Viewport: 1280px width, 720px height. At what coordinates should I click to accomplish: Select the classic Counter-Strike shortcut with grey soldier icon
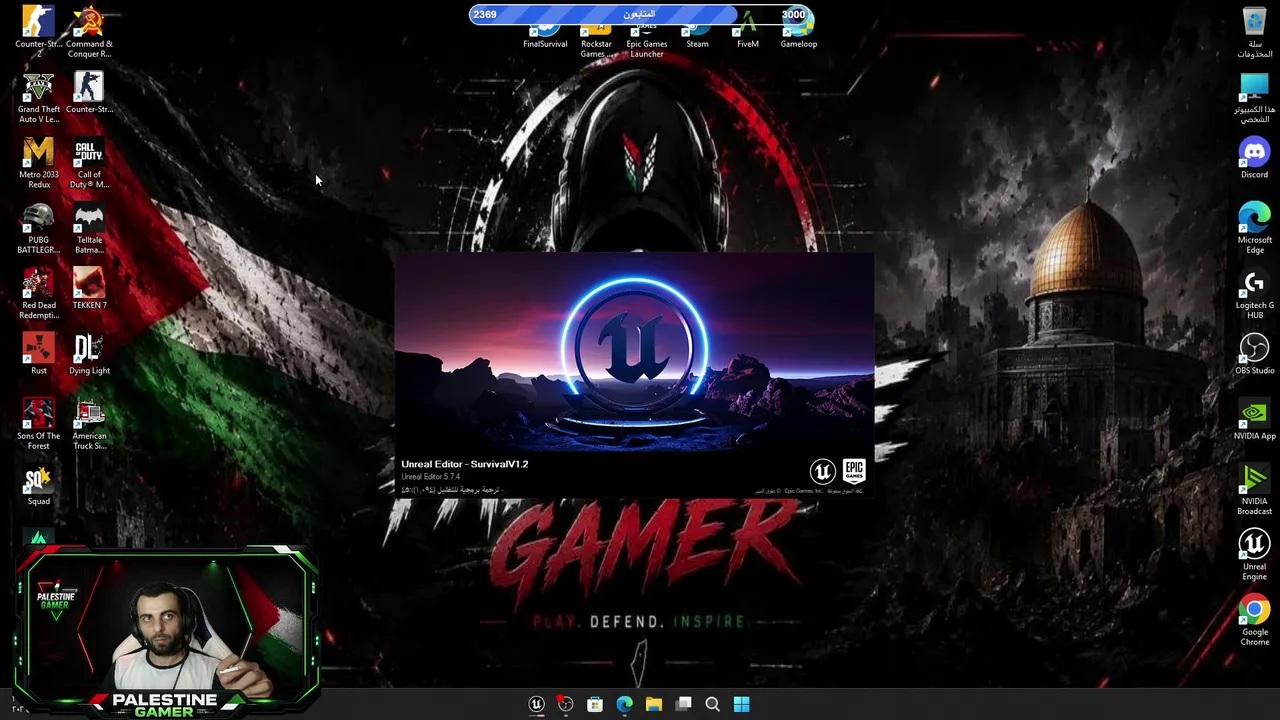point(89,92)
